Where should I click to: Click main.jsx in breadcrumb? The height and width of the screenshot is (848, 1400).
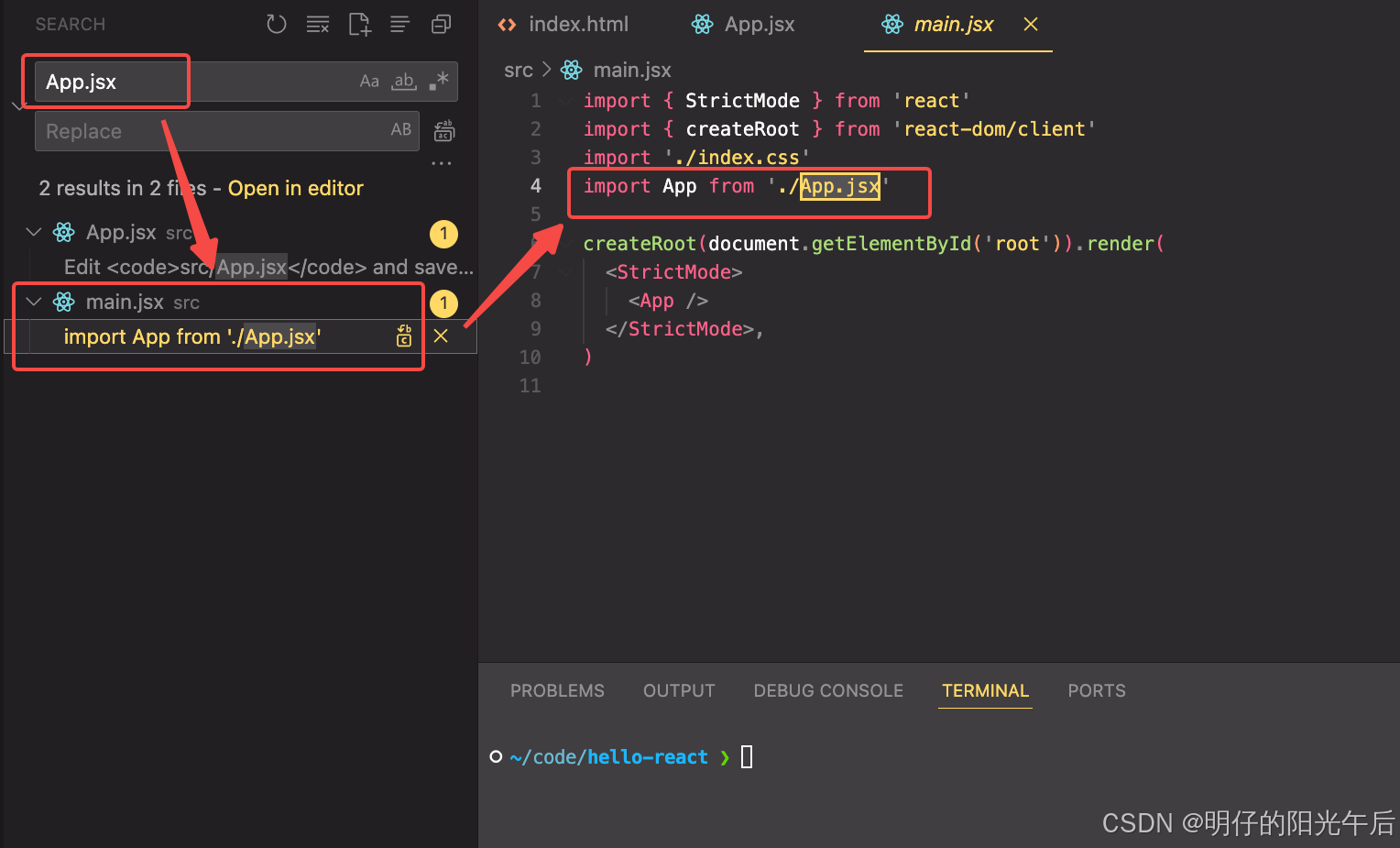coord(632,70)
